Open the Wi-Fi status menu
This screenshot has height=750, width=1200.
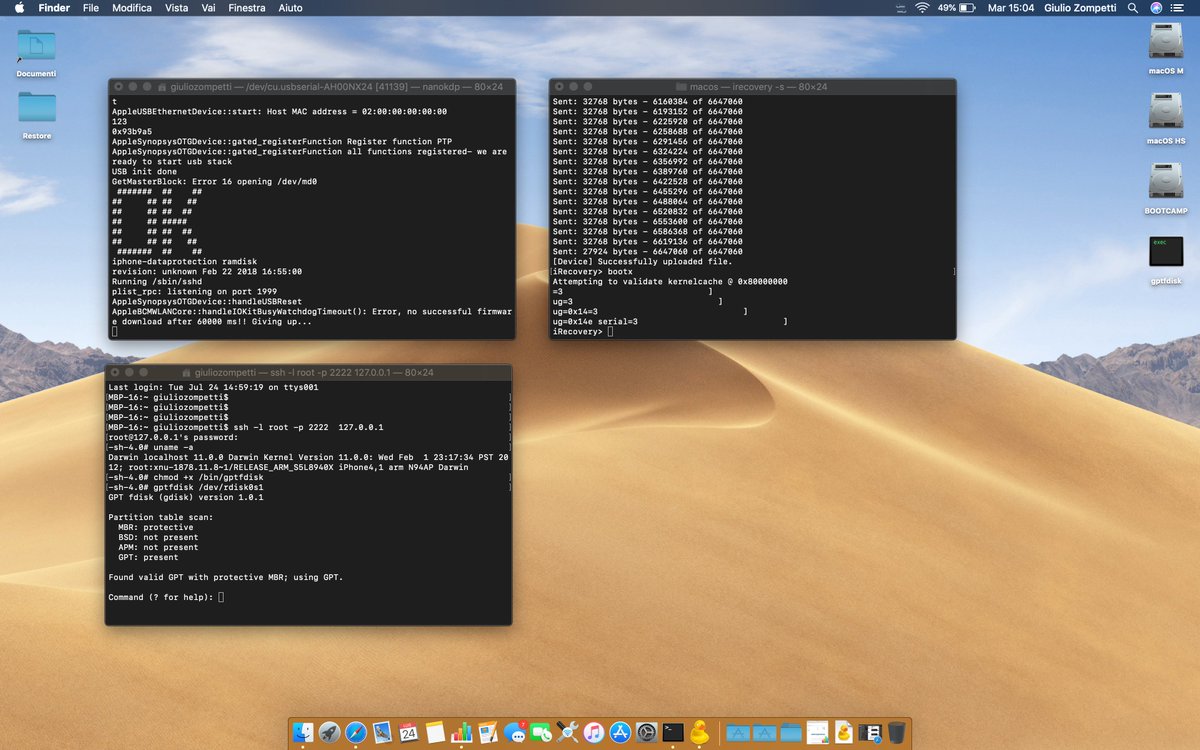[x=921, y=7]
